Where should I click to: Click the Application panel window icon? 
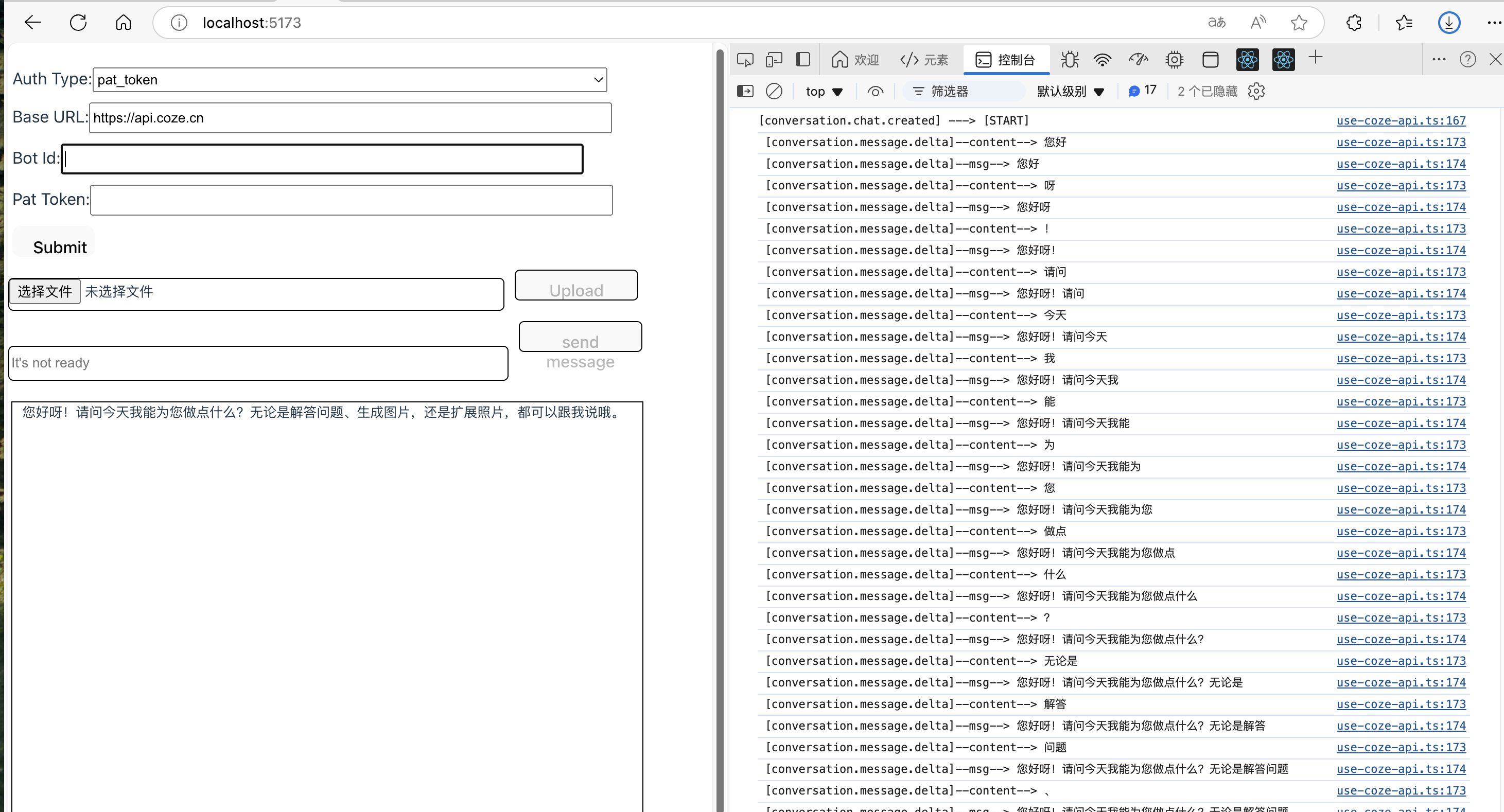1210,60
